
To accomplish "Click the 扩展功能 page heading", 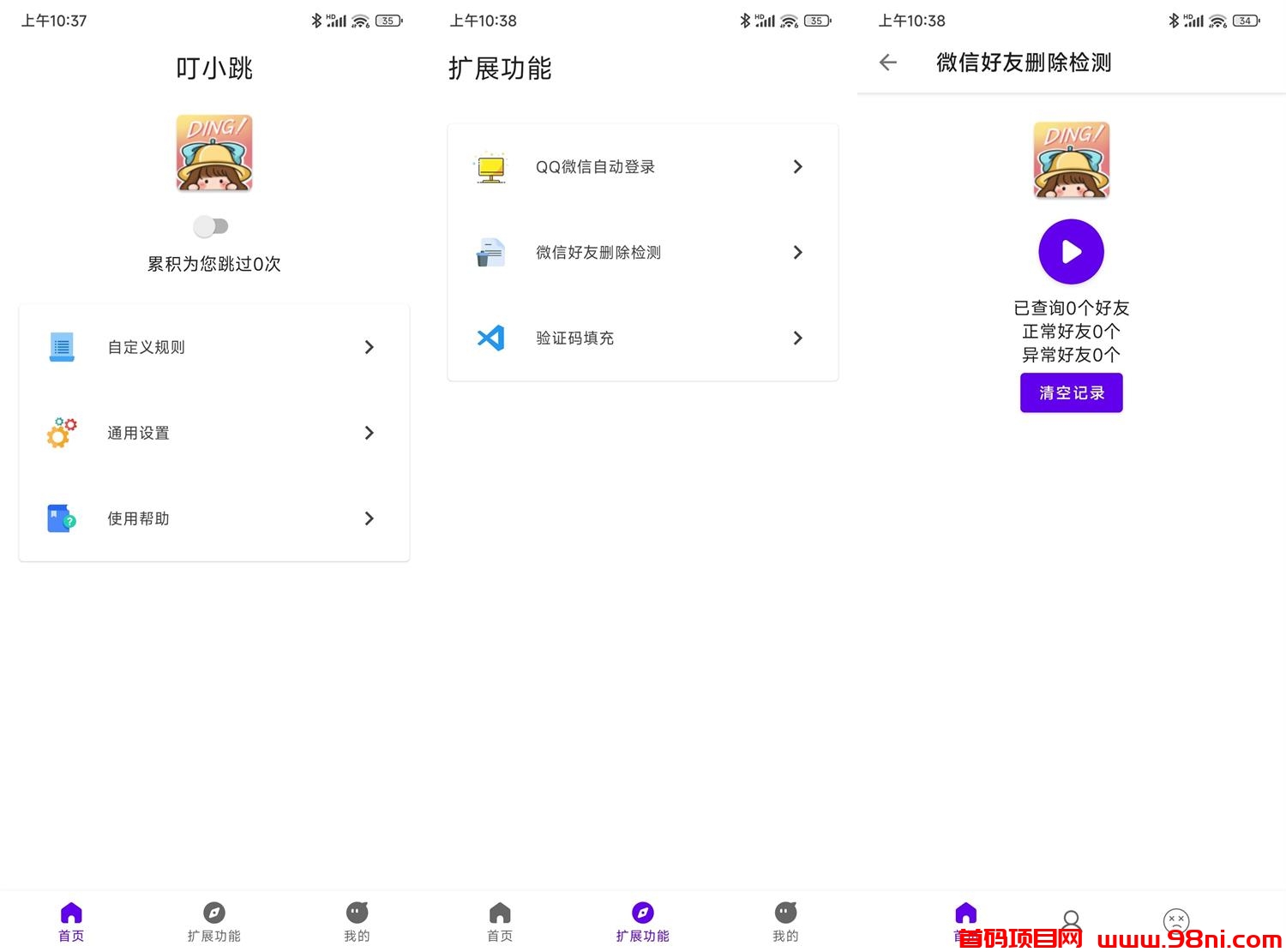I will tap(500, 69).
